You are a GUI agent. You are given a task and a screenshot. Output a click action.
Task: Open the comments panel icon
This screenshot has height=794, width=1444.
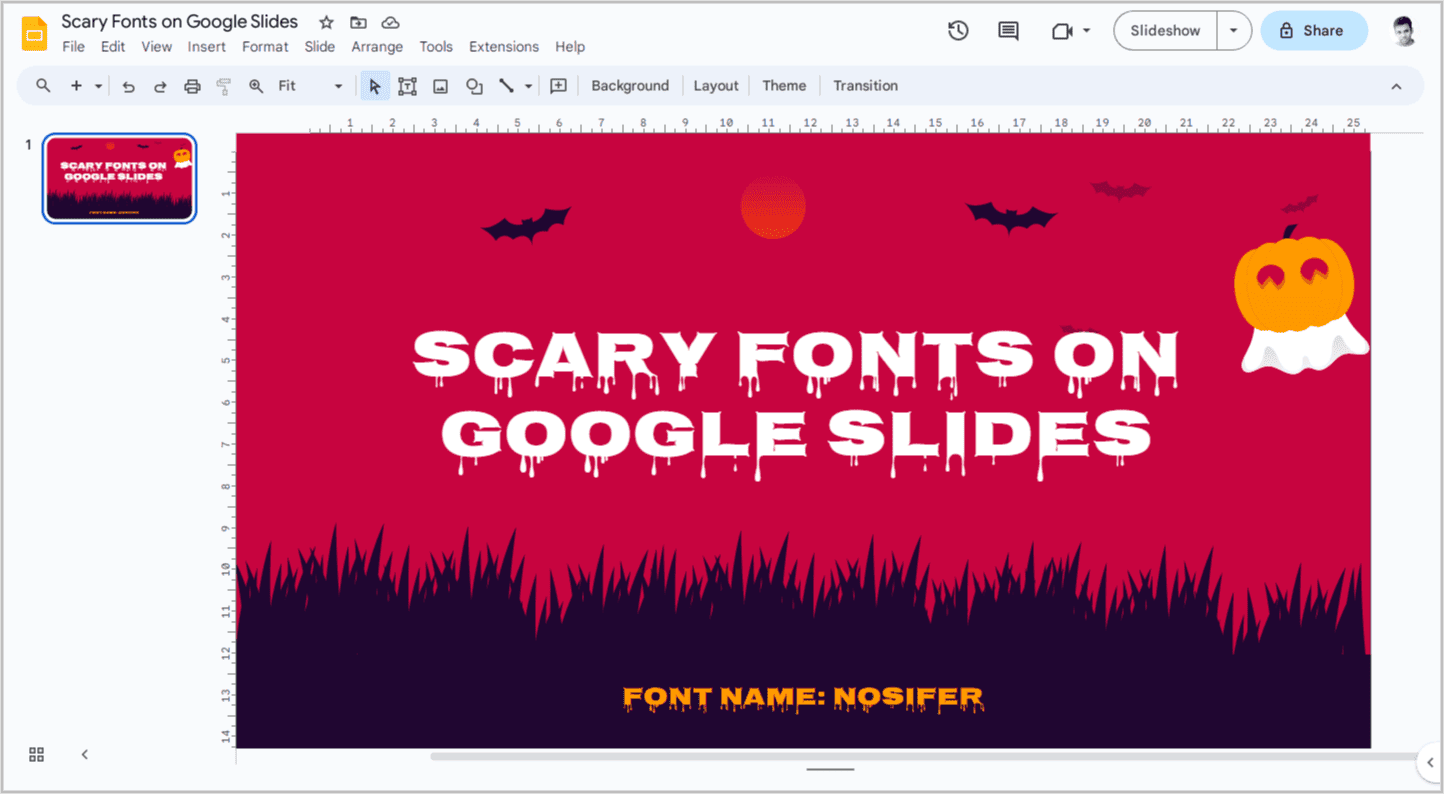click(1008, 31)
